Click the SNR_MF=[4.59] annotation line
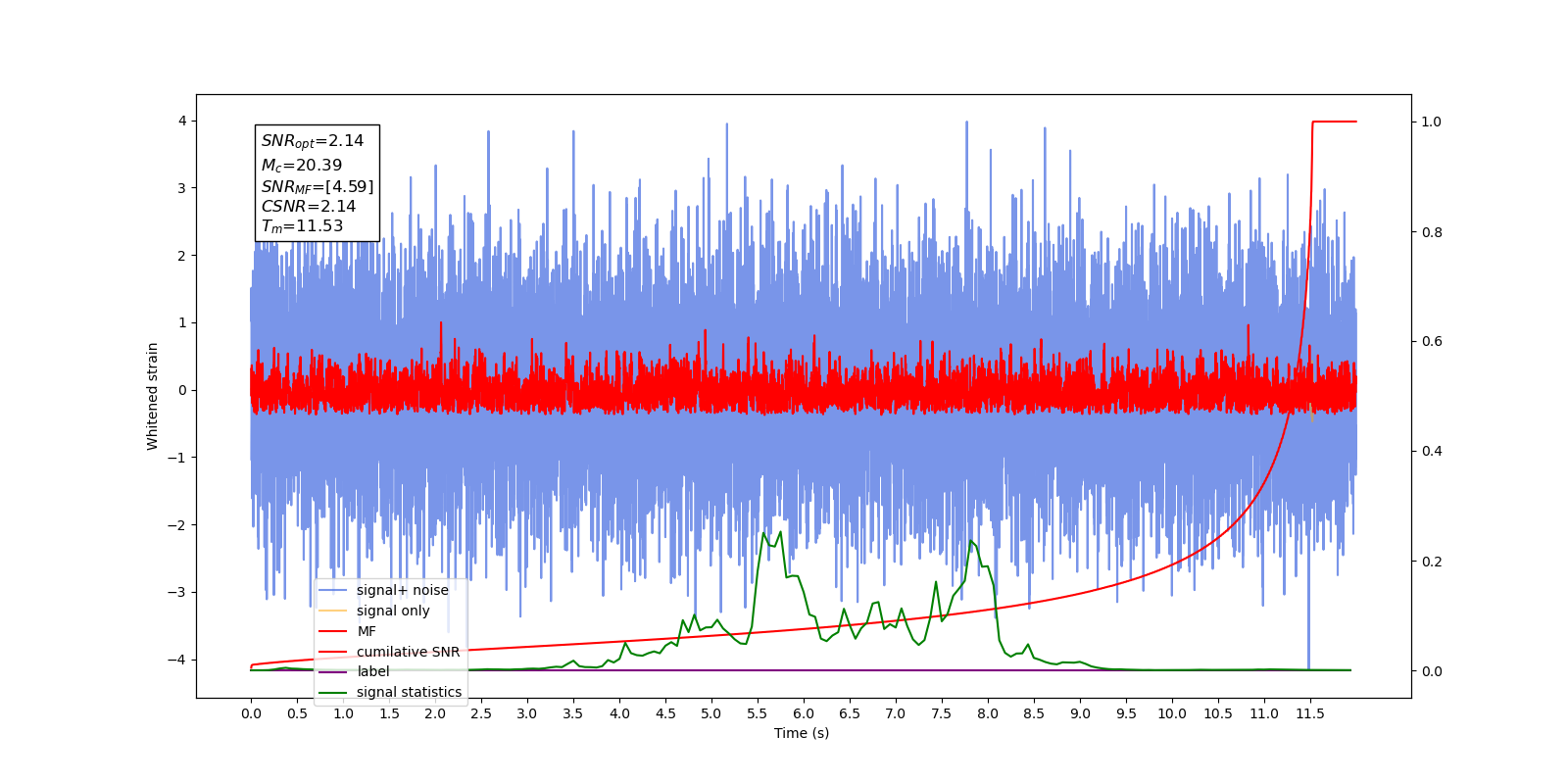Screen dimensions: 1568x784 (318, 186)
